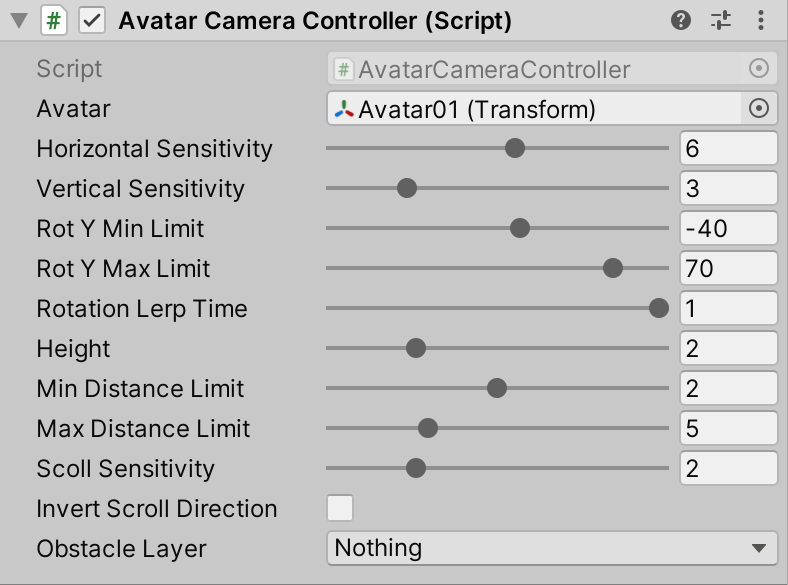Click the Max Distance Limit value field
Screen dimensions: 788x585
click(728, 428)
